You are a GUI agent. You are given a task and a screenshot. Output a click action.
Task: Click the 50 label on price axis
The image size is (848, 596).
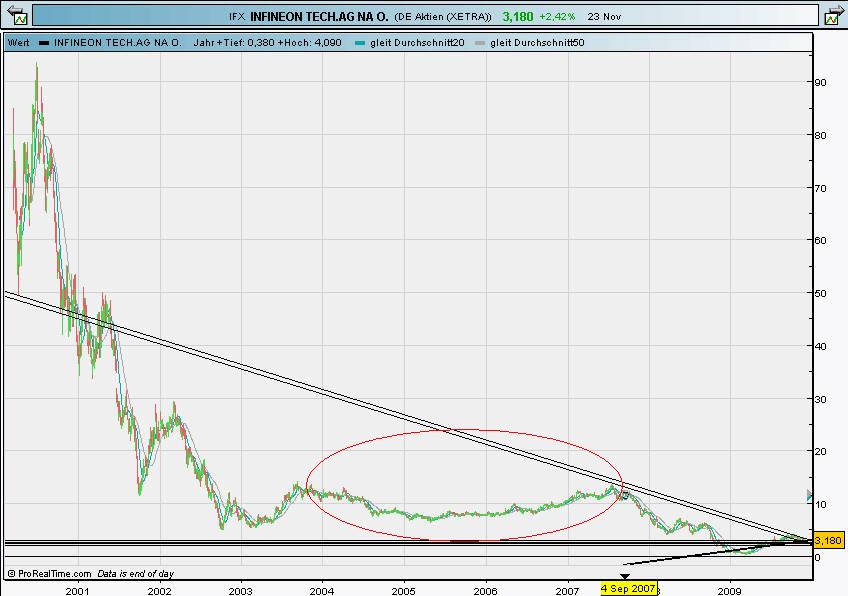[x=820, y=293]
